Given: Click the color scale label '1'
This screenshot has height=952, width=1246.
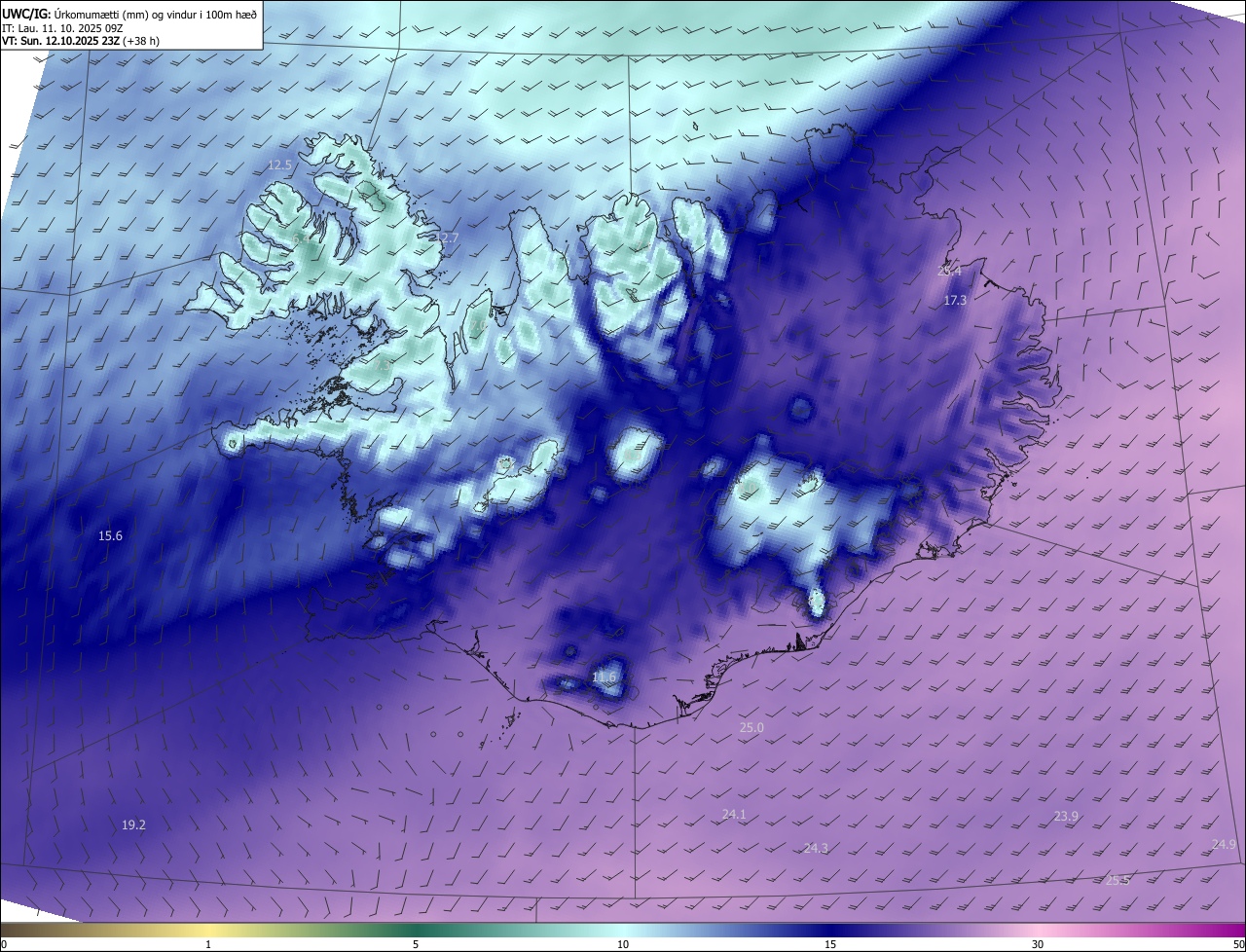Looking at the screenshot, I should pyautogui.click(x=208, y=945).
